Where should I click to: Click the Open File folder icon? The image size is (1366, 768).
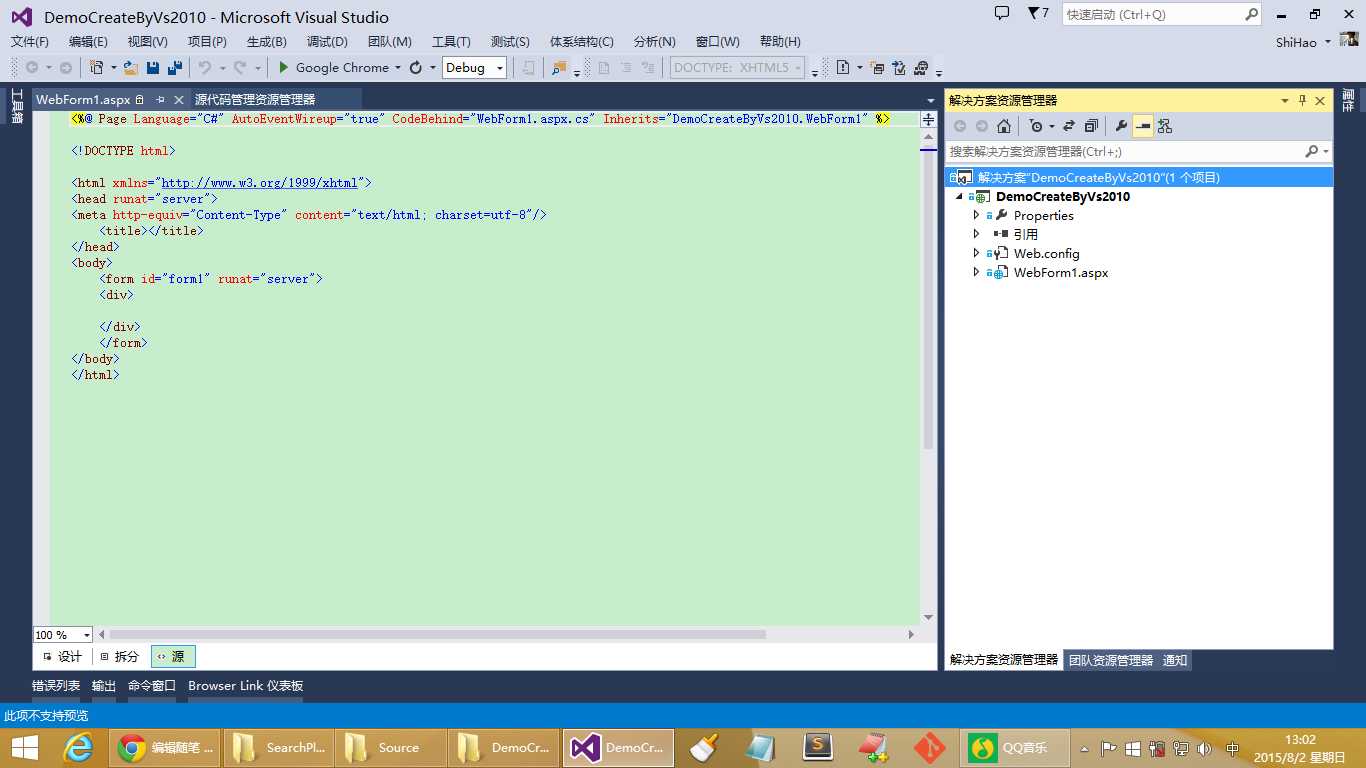pyautogui.click(x=131, y=68)
